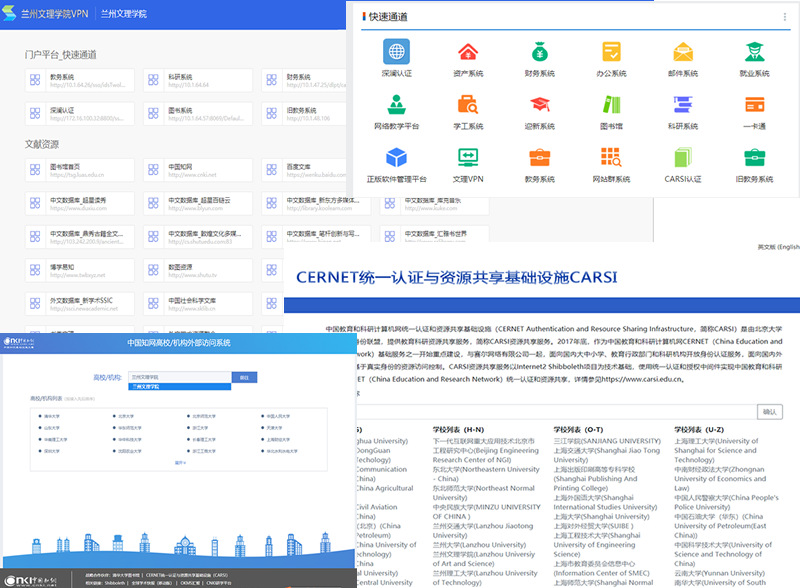
Task: Select 东北大学(Northeastern University) in CARSI list
Action: point(486,474)
